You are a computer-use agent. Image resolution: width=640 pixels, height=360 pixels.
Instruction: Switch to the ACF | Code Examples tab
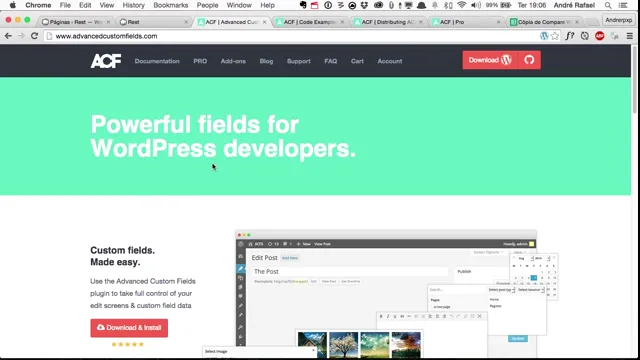click(x=309, y=22)
